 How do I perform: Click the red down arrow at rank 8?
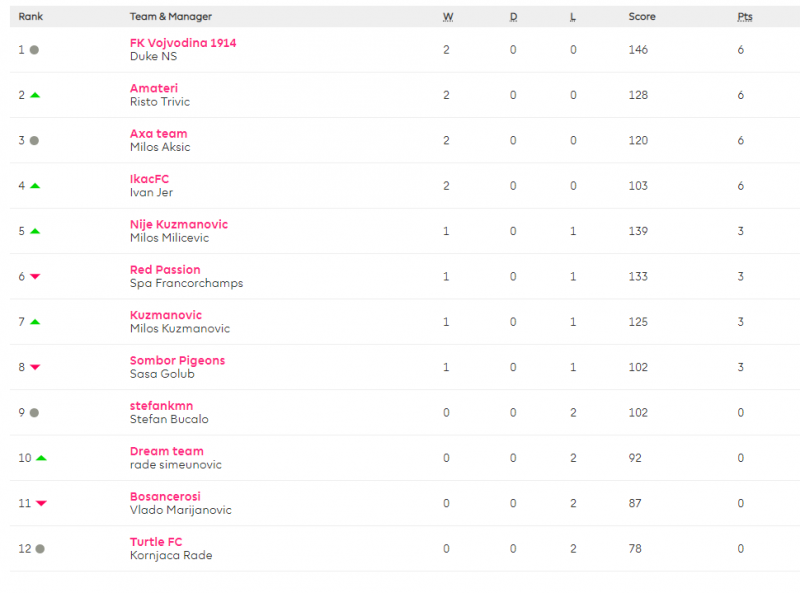pos(35,367)
